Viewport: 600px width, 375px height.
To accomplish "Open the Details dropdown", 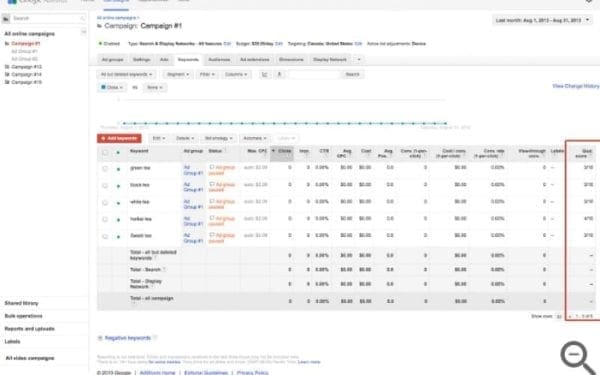I will (185, 138).
